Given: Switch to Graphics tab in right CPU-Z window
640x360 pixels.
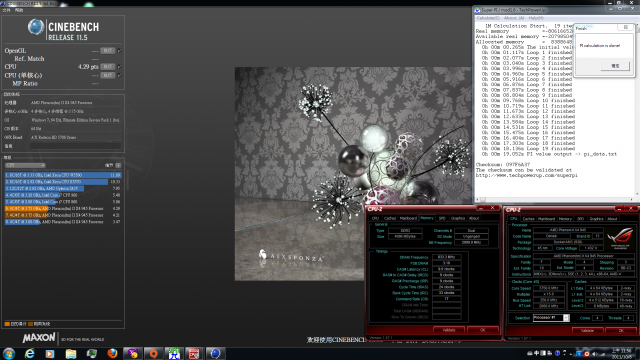Looking at the screenshot, I should (x=596, y=219).
